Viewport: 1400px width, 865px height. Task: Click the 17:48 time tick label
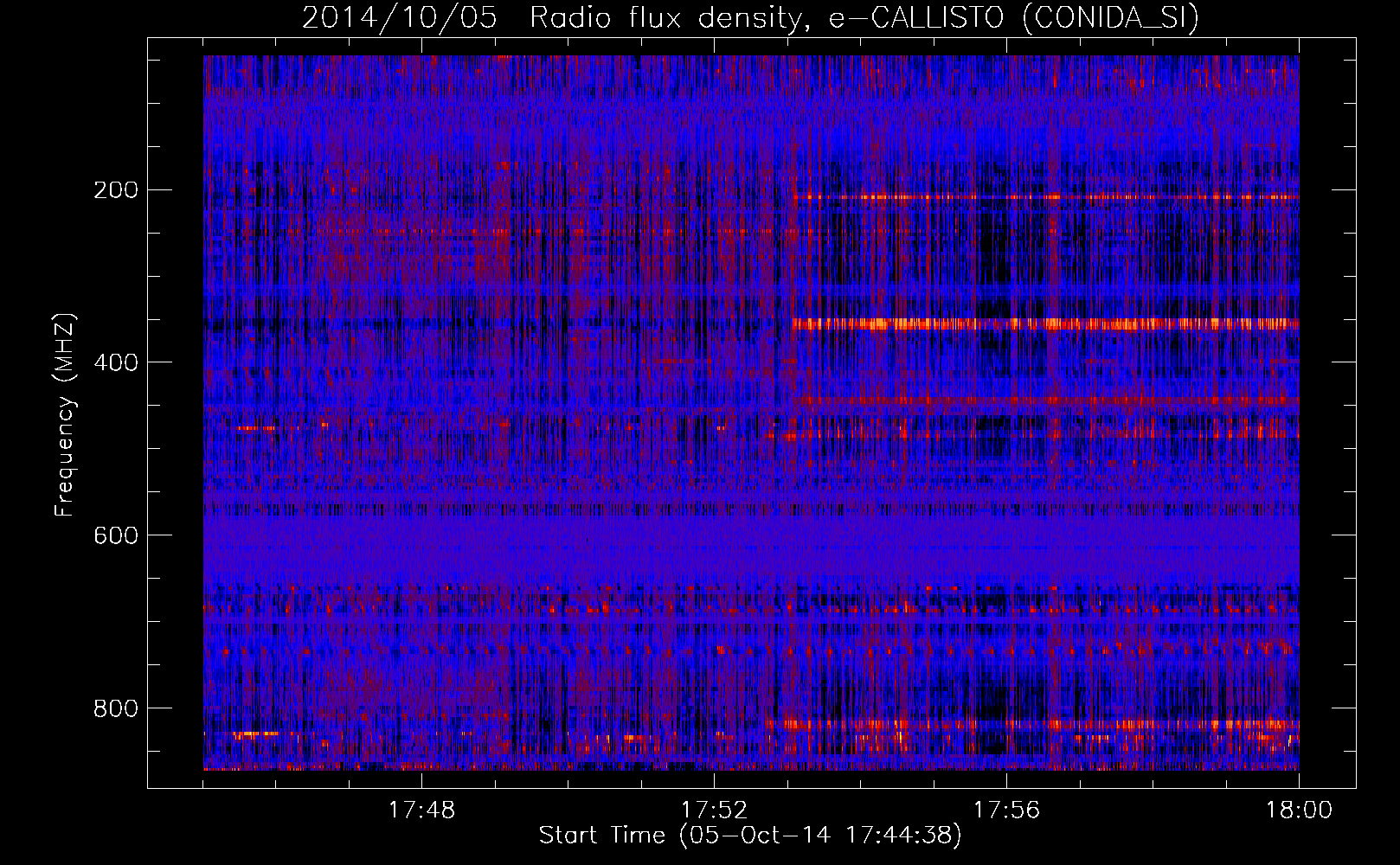click(421, 810)
